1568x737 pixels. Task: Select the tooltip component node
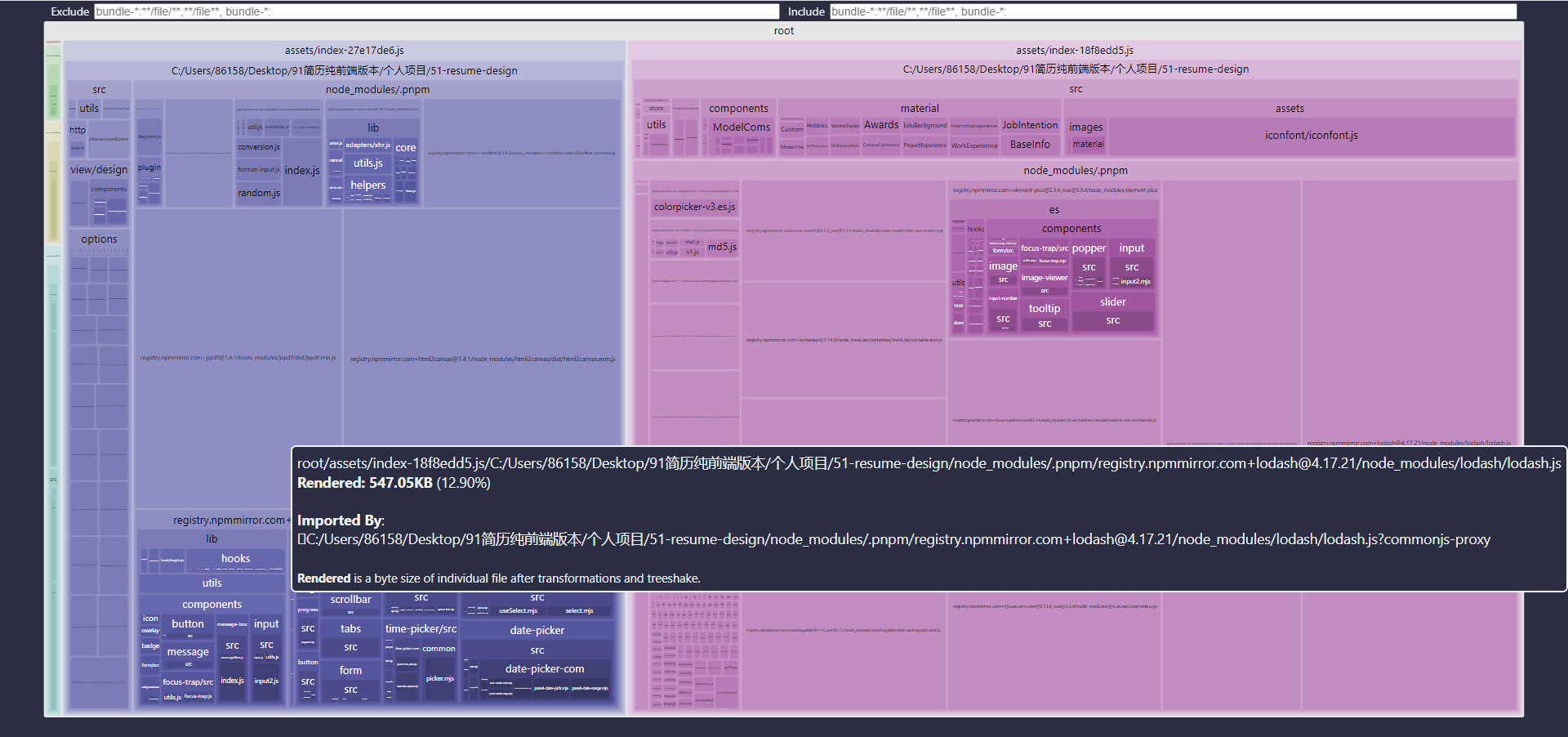click(1045, 309)
